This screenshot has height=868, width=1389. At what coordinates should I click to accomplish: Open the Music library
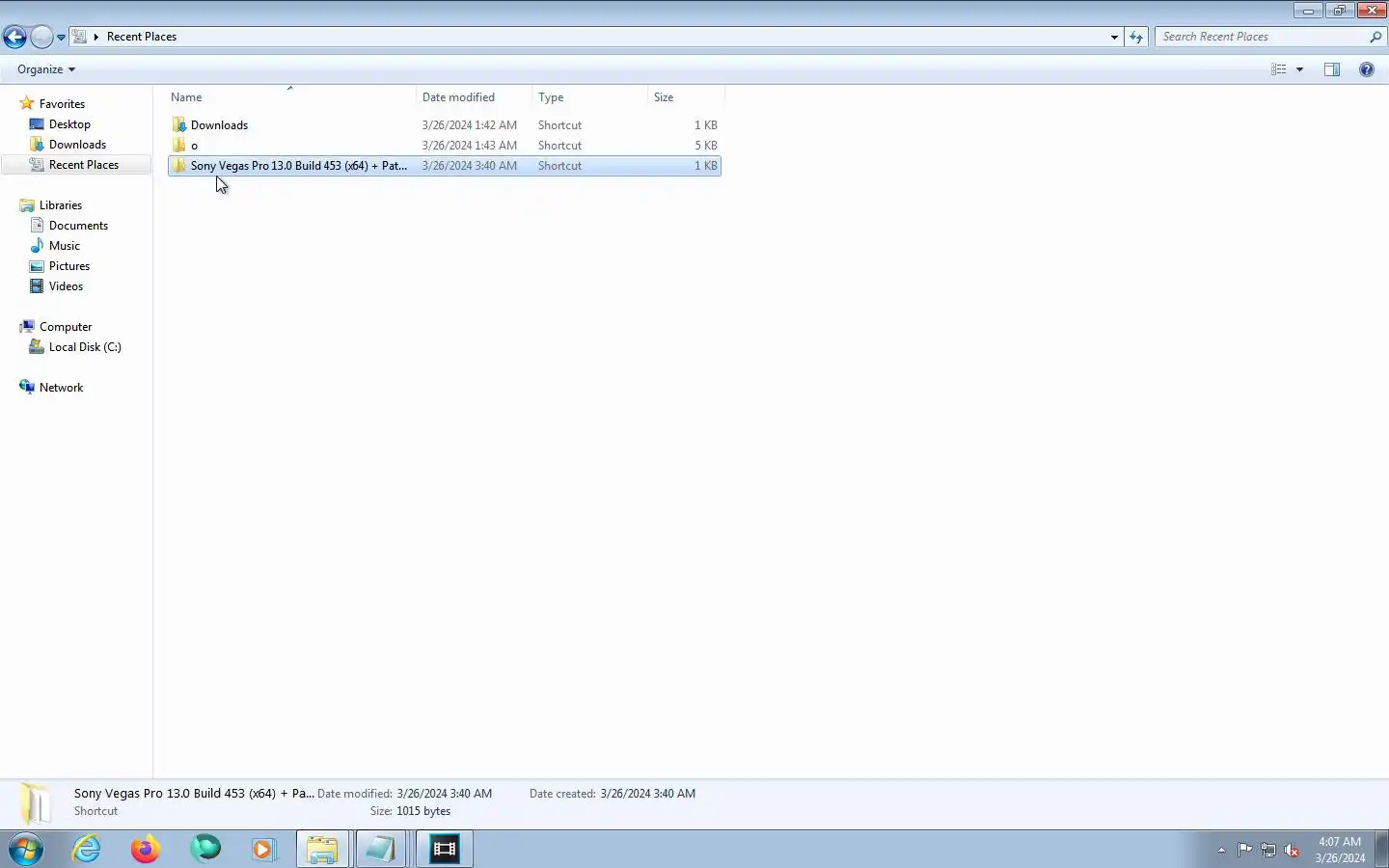(x=65, y=246)
